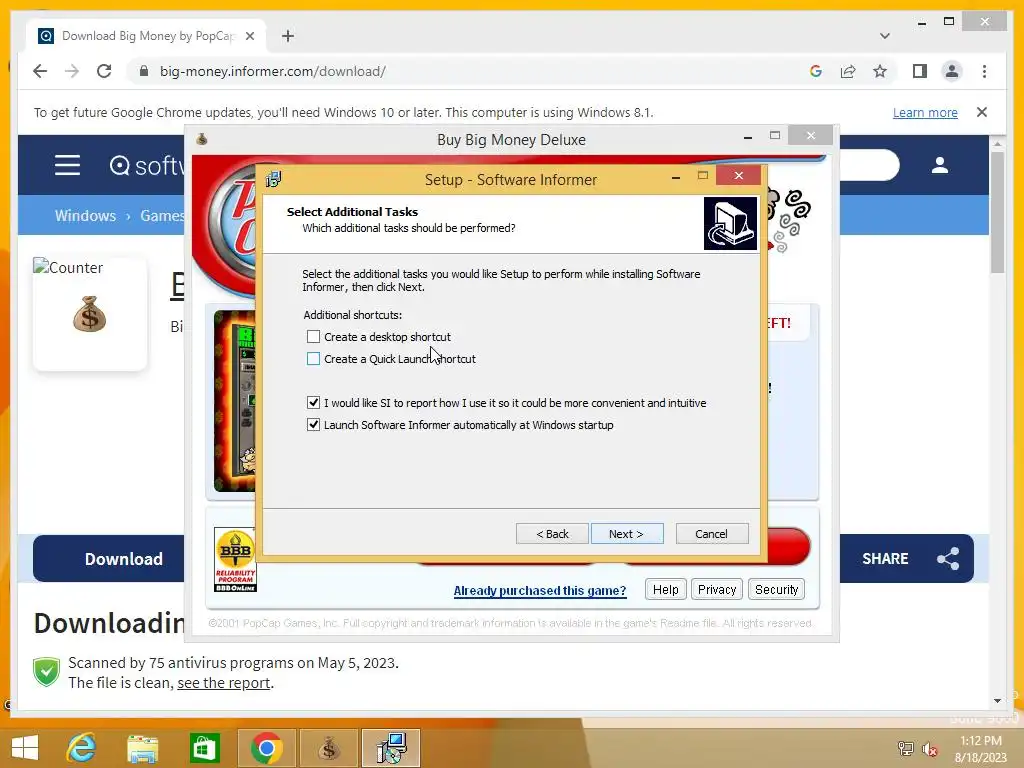Open a new tab in Chrome
This screenshot has height=768, width=1024.
[x=288, y=36]
